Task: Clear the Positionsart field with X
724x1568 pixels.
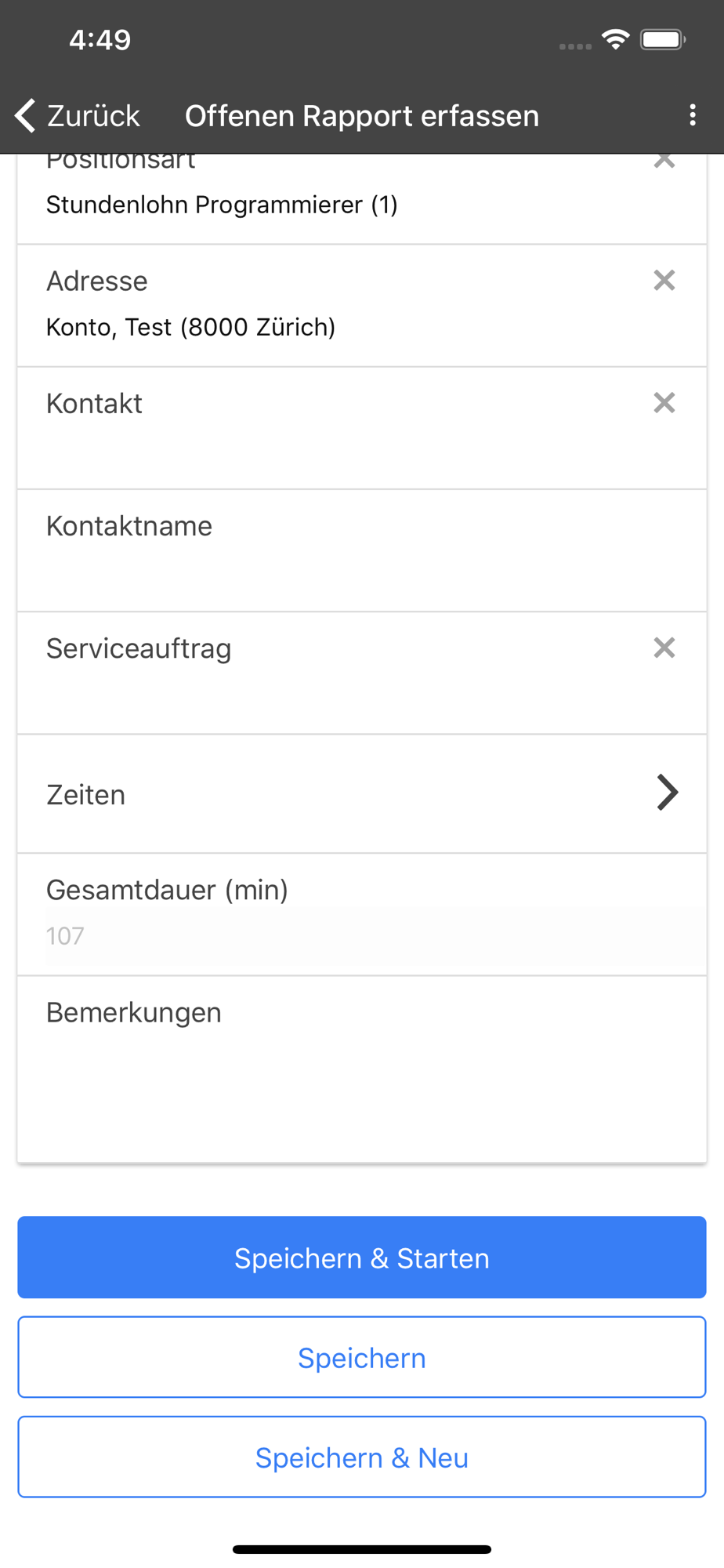Action: pos(664,161)
